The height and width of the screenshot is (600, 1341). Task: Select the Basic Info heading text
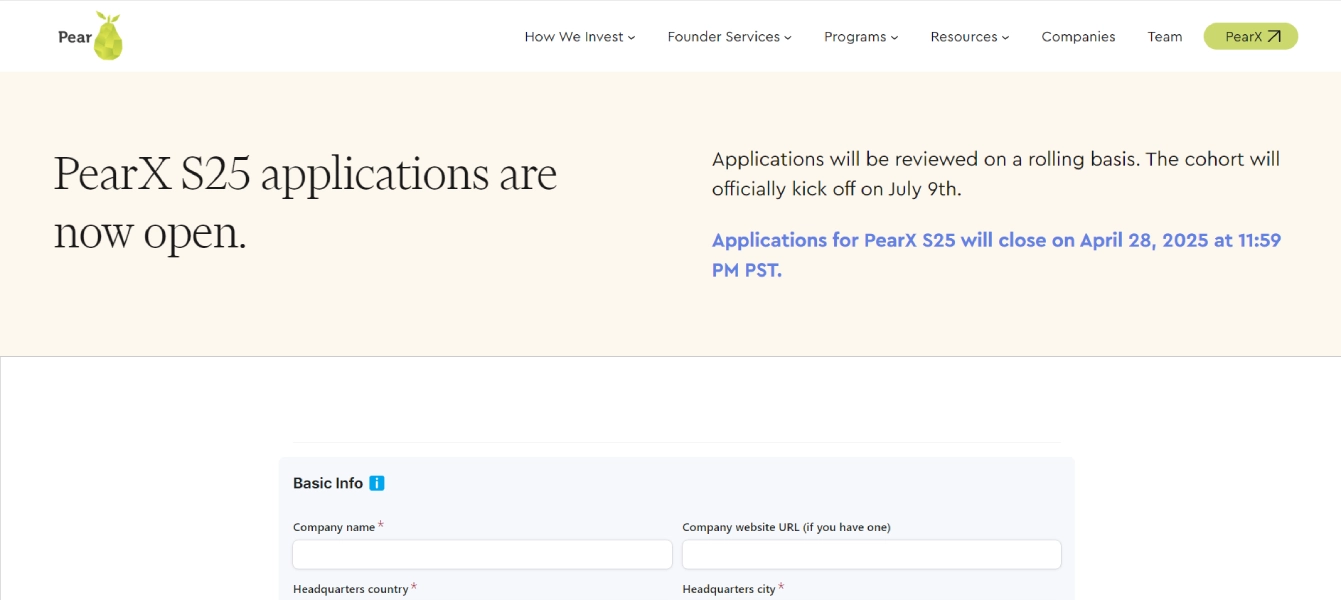point(328,483)
